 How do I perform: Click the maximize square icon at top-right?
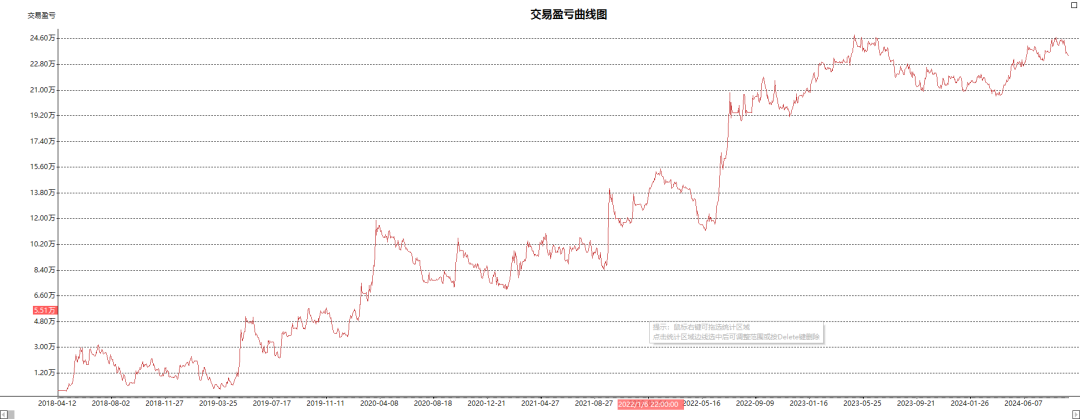1074,5
